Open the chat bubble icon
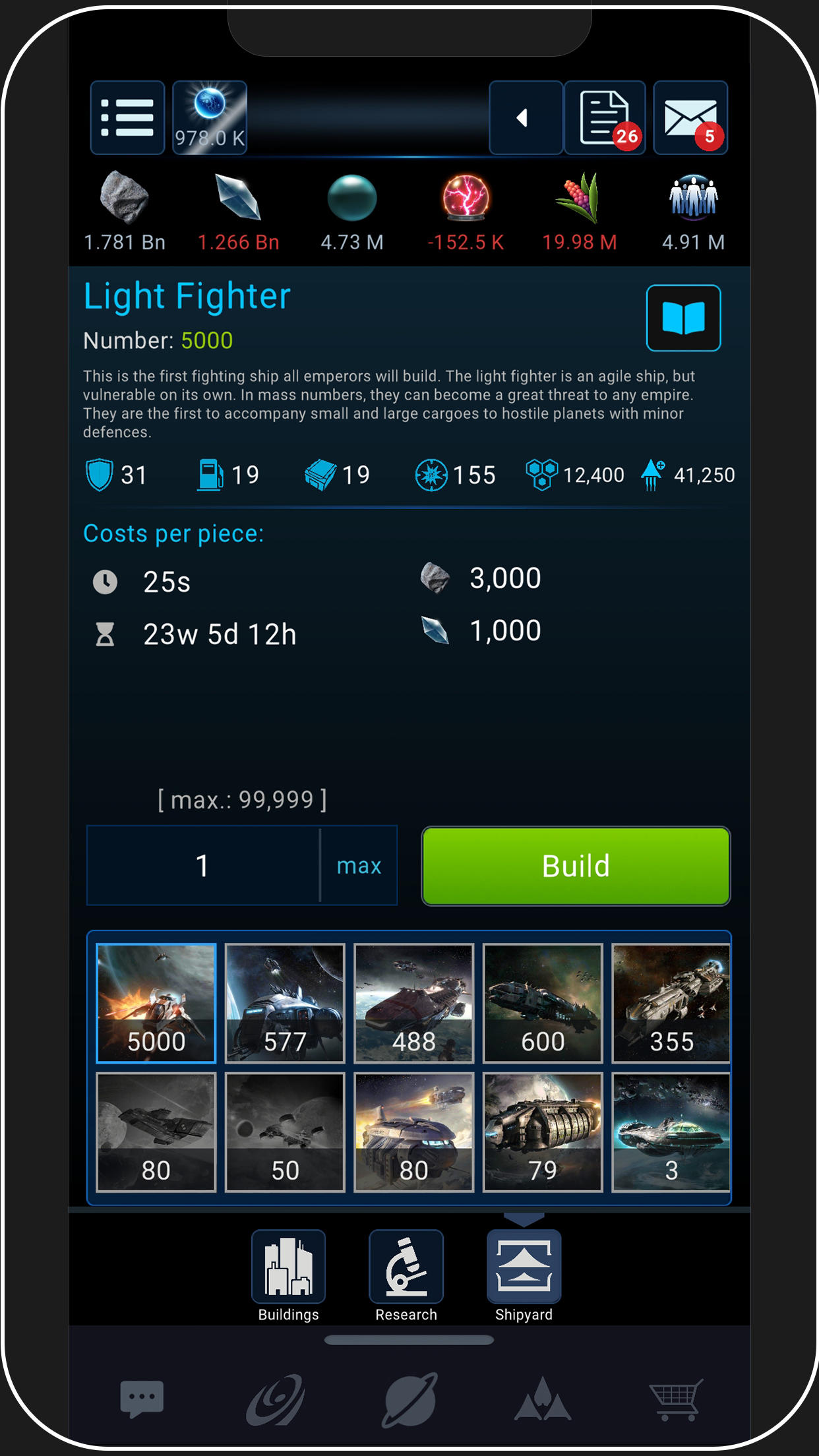This screenshot has height=1456, width=819. (x=142, y=1398)
